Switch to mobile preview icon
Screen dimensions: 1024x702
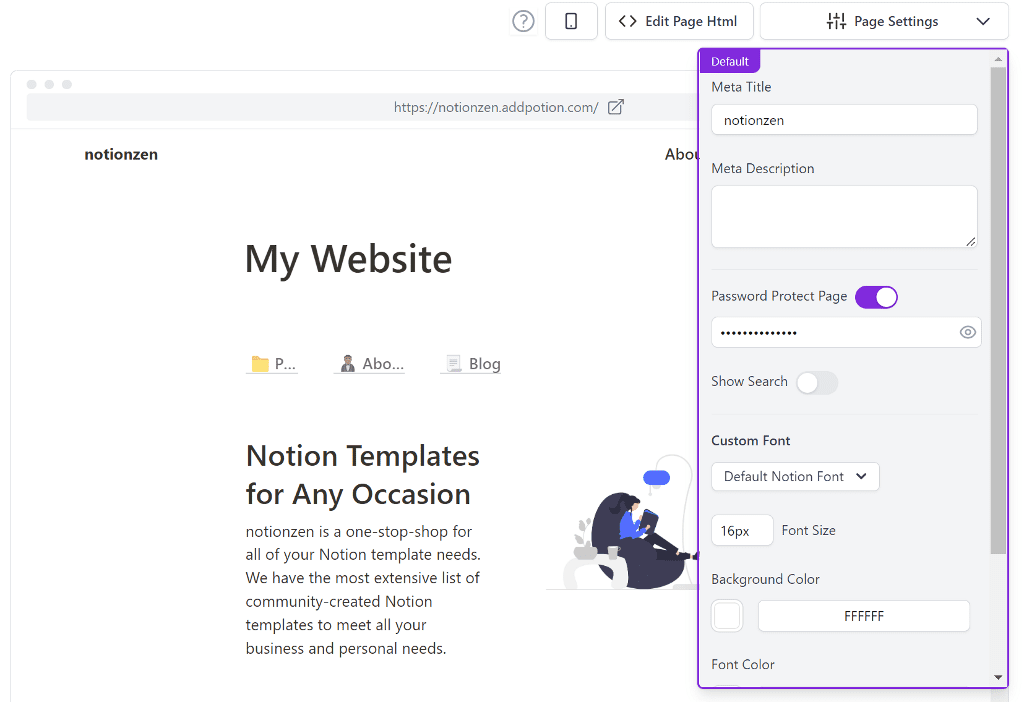pos(571,21)
